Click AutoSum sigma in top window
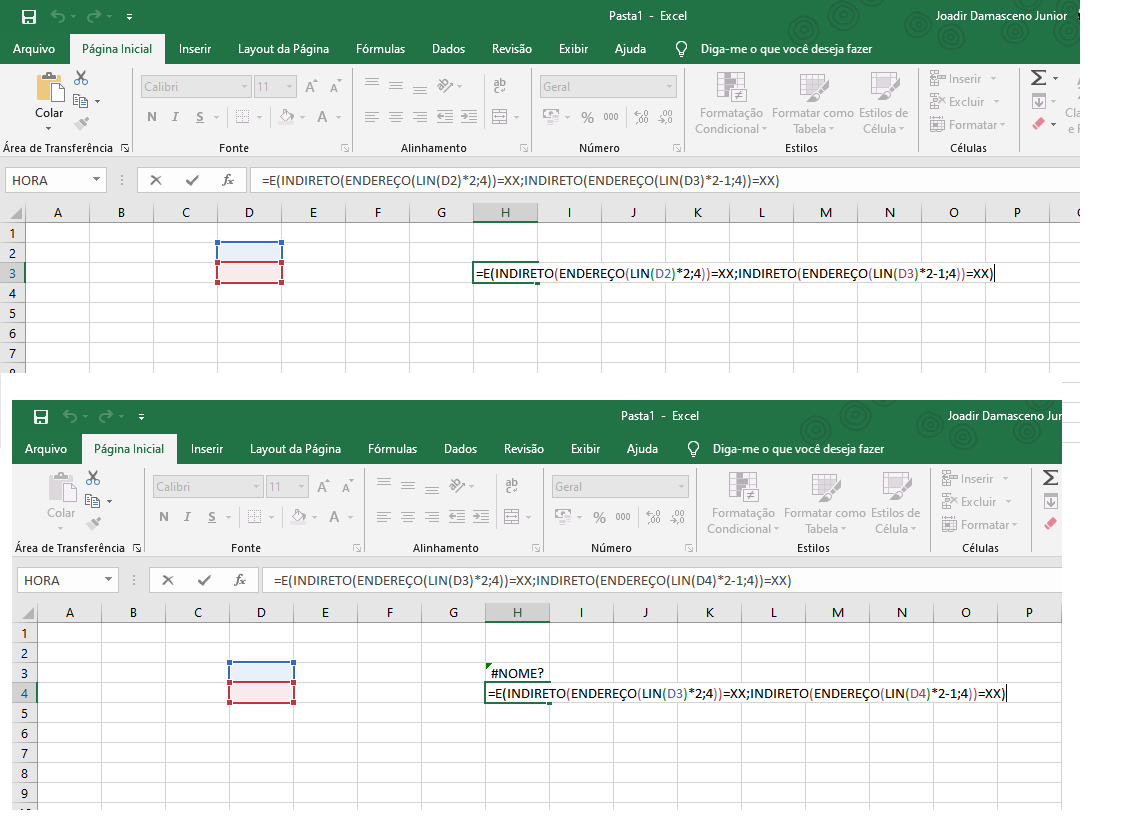 (1039, 77)
